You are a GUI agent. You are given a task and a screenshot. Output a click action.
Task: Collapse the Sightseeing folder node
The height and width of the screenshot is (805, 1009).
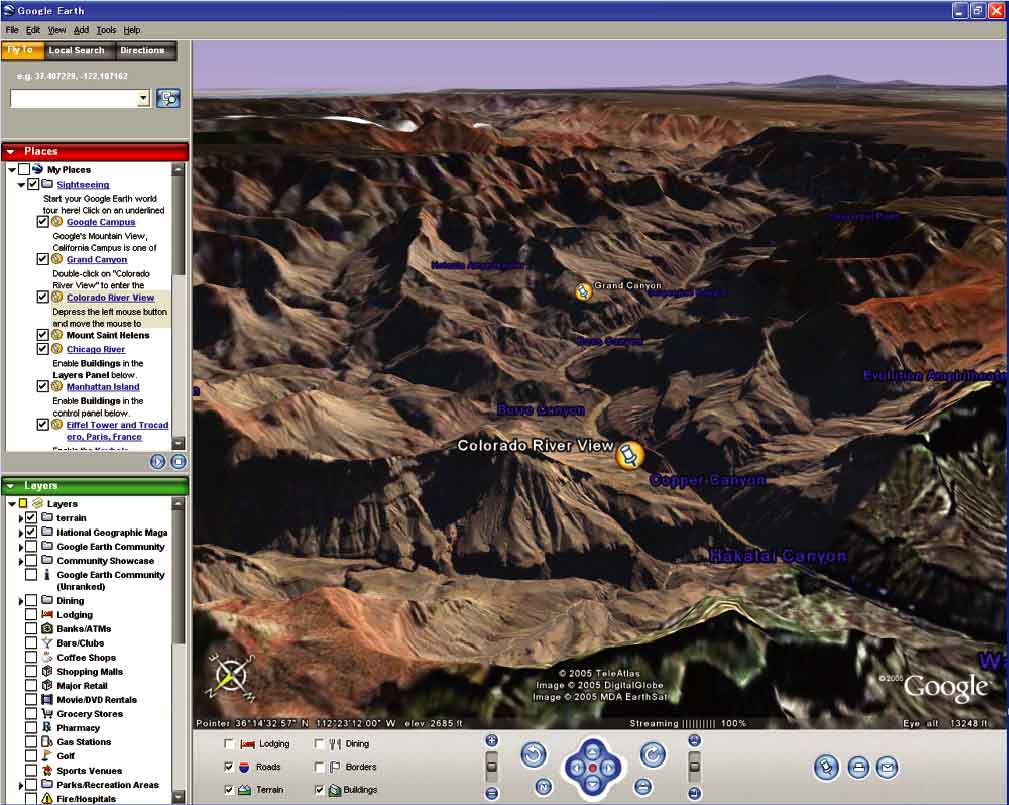[21, 185]
